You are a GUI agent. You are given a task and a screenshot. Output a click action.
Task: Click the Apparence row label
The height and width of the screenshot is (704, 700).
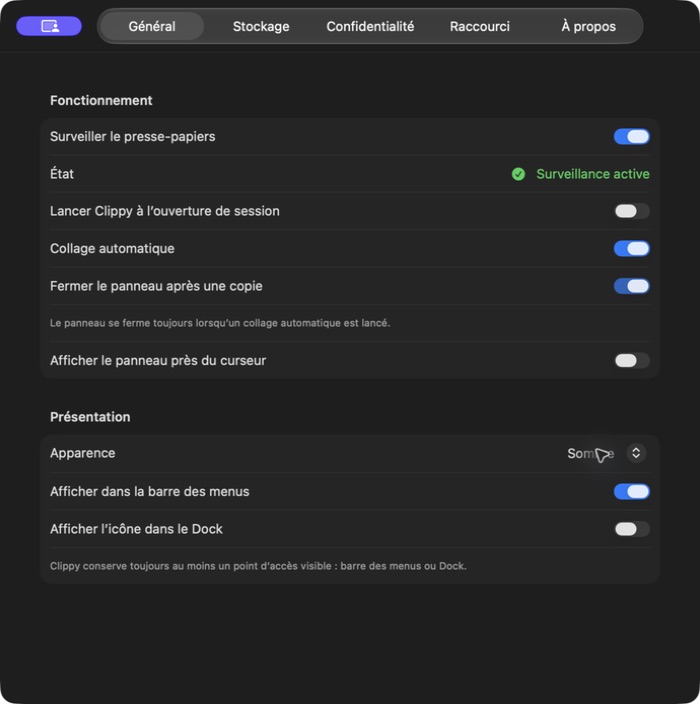tap(83, 453)
